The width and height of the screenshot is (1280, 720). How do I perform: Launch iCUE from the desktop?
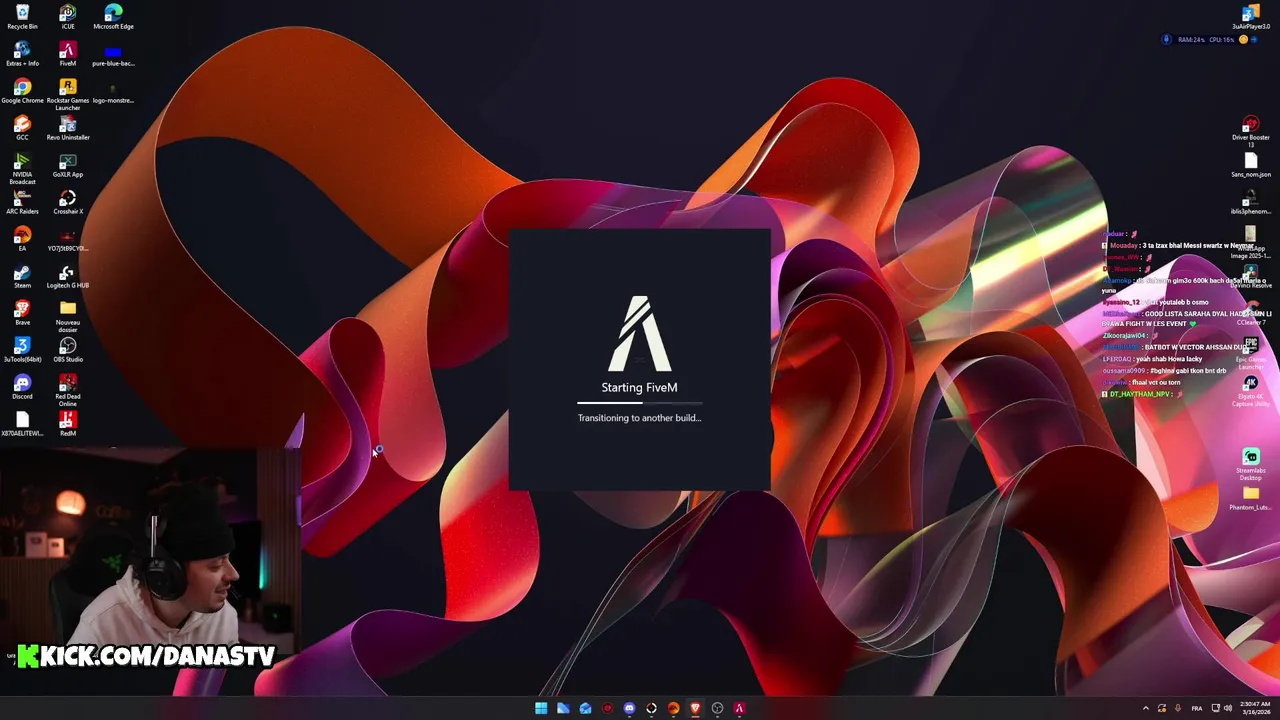pos(67,16)
